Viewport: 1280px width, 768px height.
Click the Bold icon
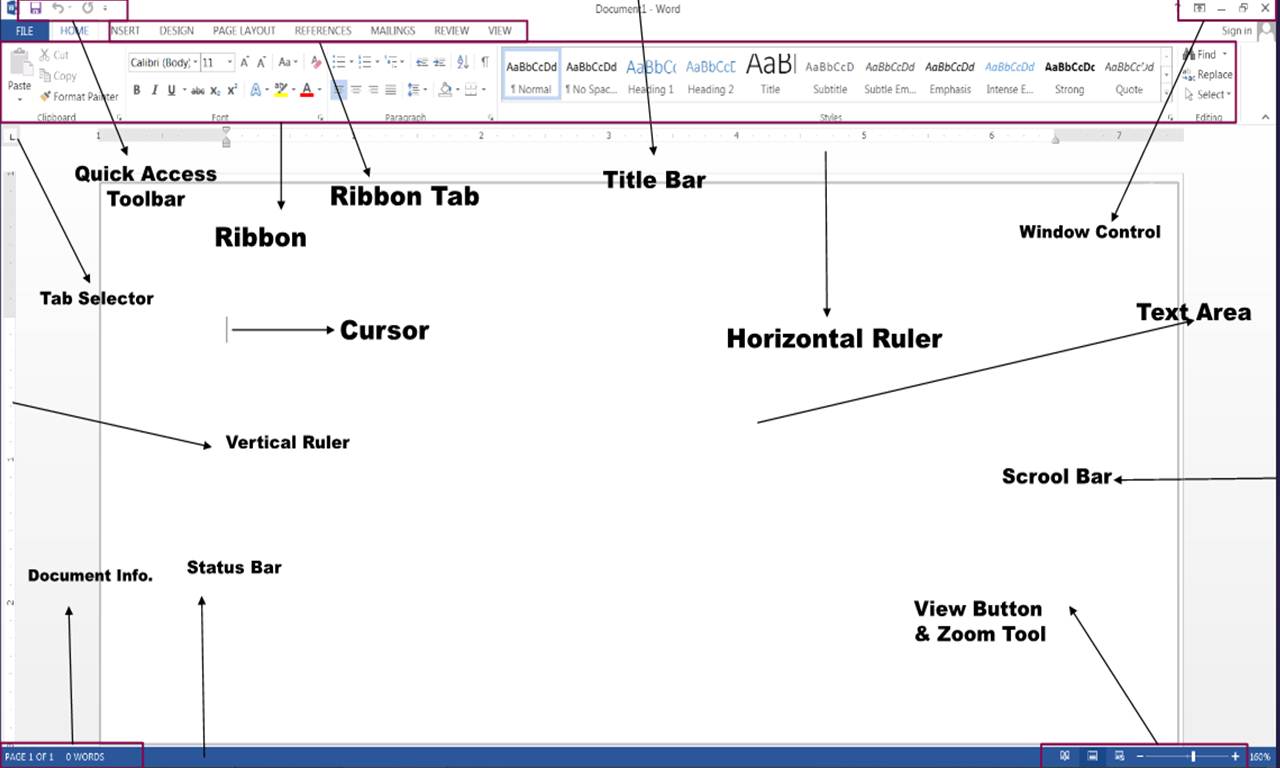tap(136, 89)
